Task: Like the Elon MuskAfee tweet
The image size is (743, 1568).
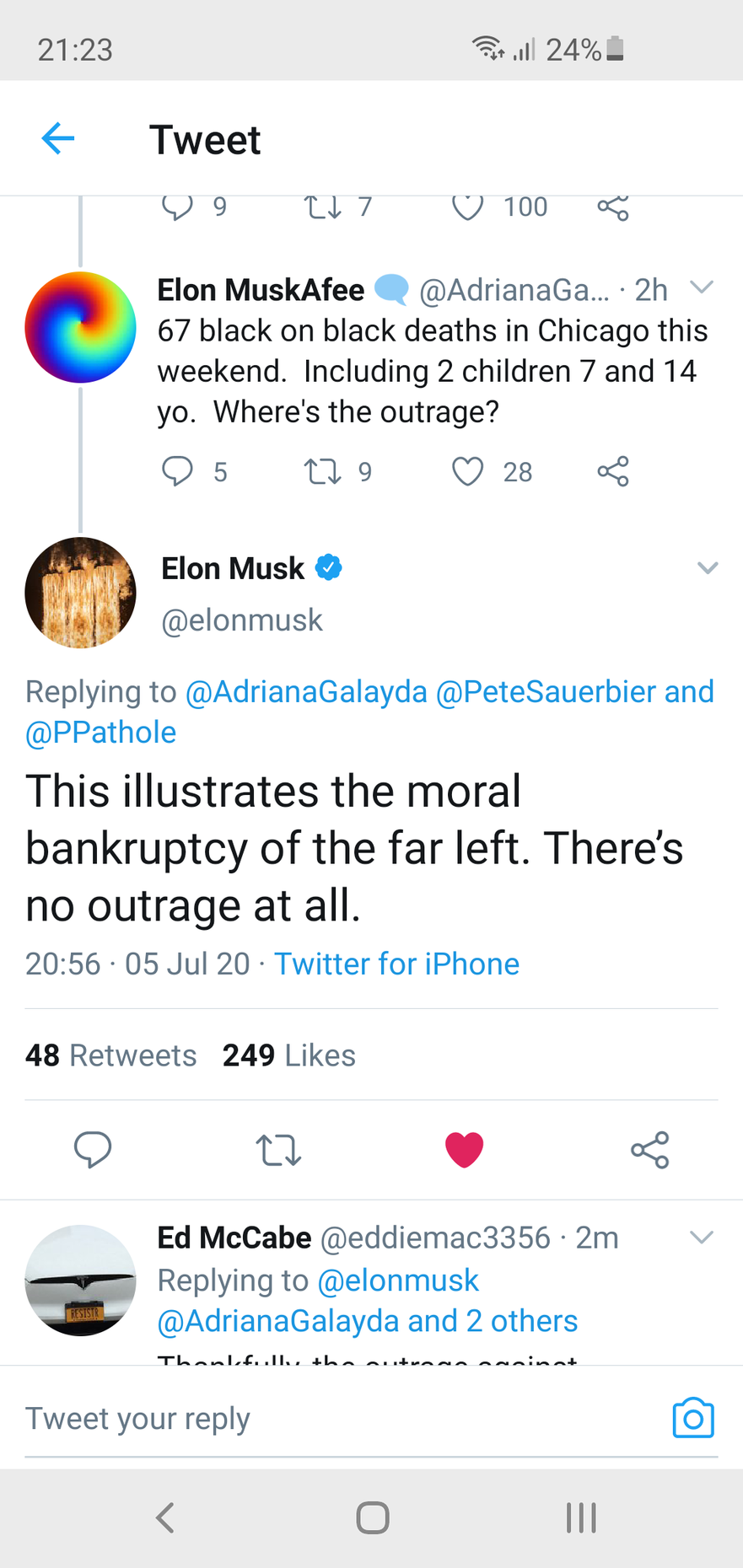Action: (x=468, y=471)
